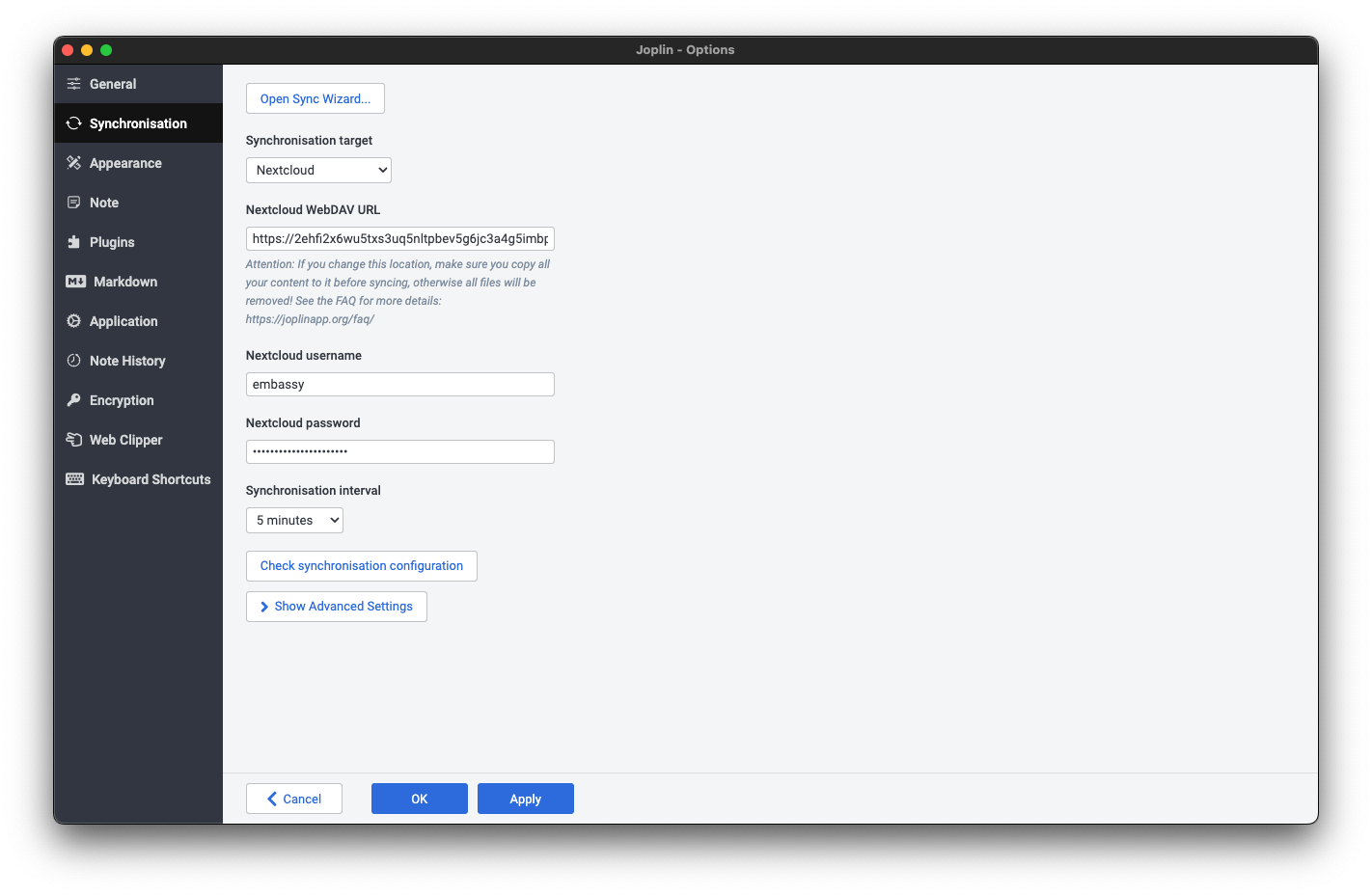1372x895 pixels.
Task: Open Plugins via the puzzle-piece icon
Action: coord(74,242)
